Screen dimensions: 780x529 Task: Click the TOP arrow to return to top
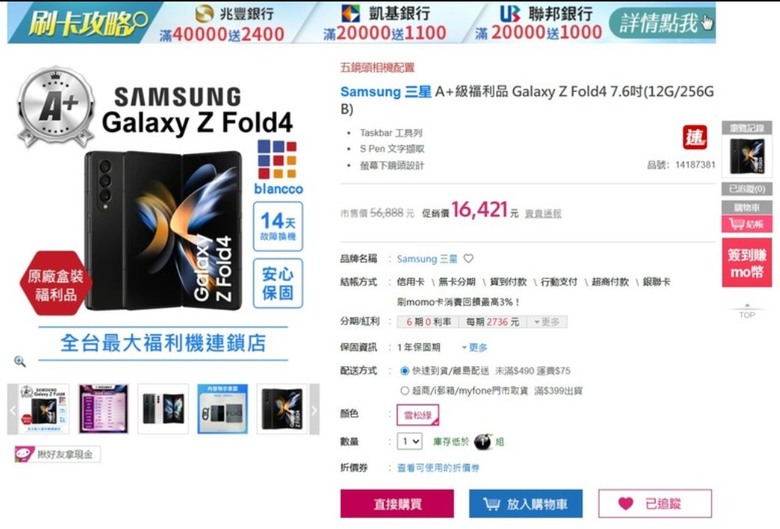click(x=747, y=312)
